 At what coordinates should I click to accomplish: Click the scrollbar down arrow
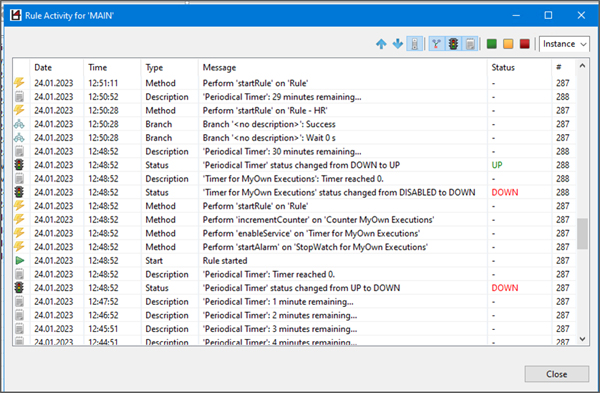[582, 339]
